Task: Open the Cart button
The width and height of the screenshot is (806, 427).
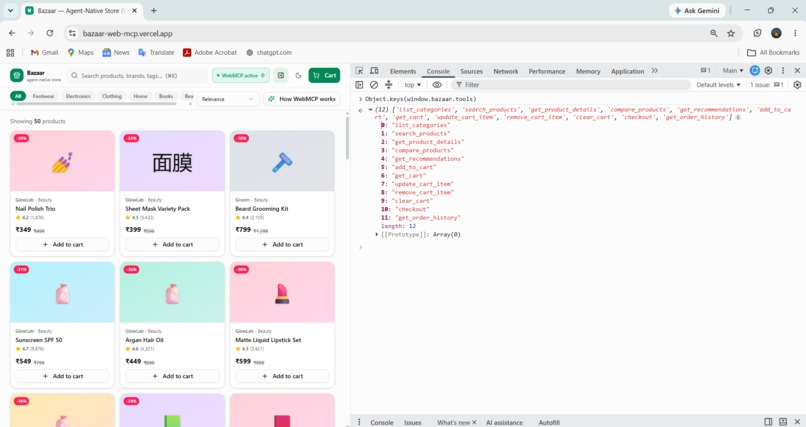Action: pyautogui.click(x=324, y=76)
